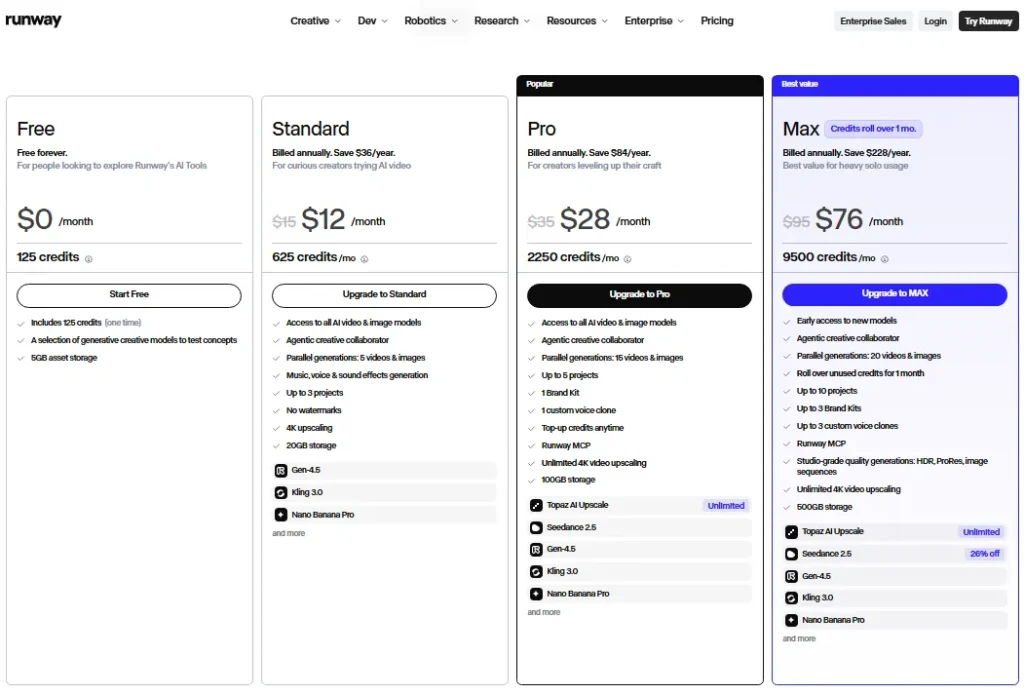Click info icon beside 2250 credits/mo

coord(628,259)
